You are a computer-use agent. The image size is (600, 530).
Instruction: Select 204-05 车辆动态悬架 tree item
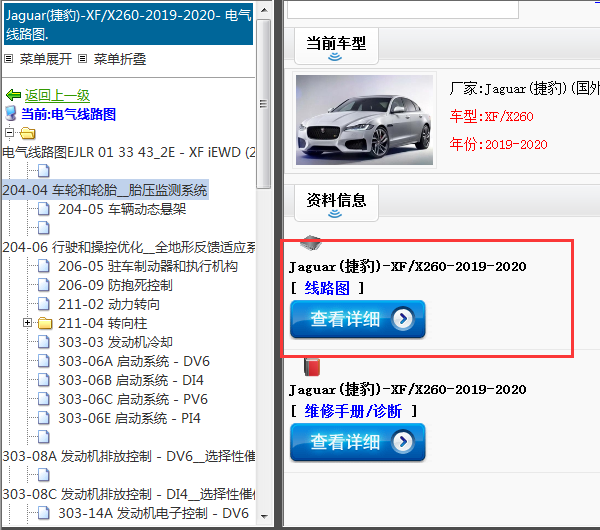(x=122, y=209)
